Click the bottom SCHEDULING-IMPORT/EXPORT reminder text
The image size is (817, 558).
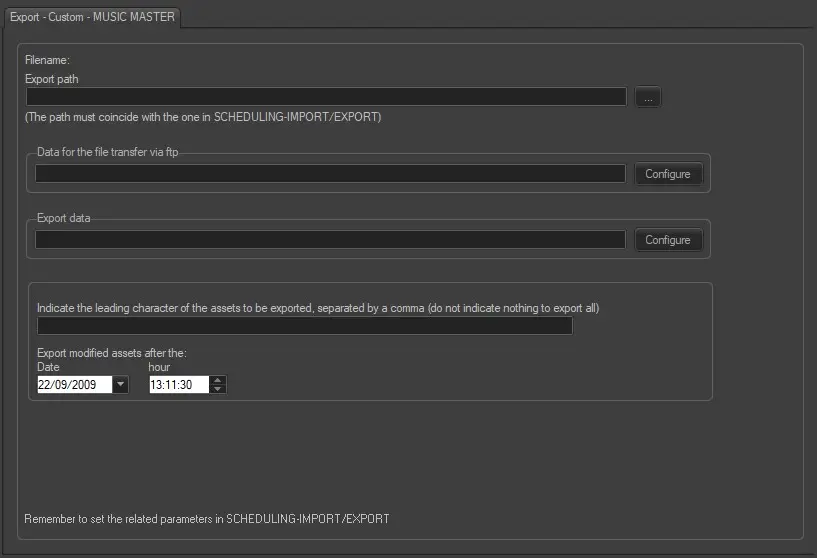point(206,519)
